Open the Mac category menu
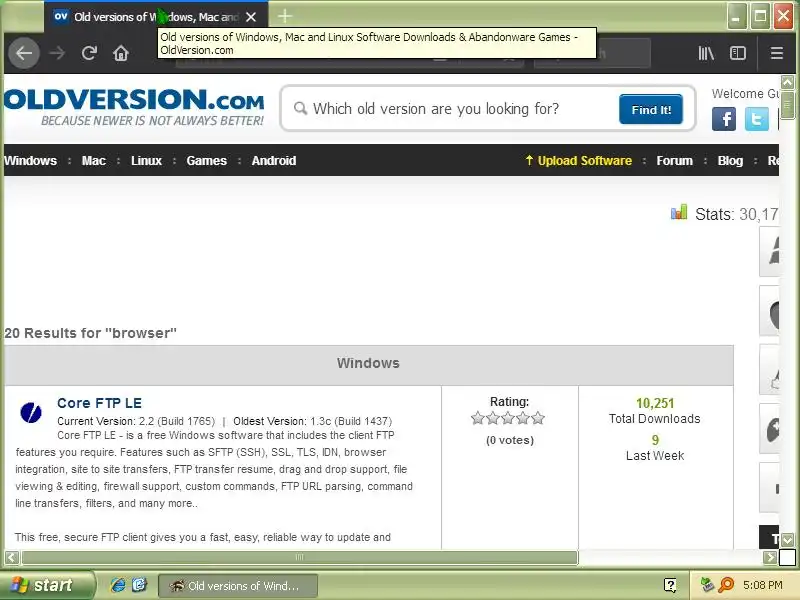Image resolution: width=800 pixels, height=600 pixels. [94, 161]
